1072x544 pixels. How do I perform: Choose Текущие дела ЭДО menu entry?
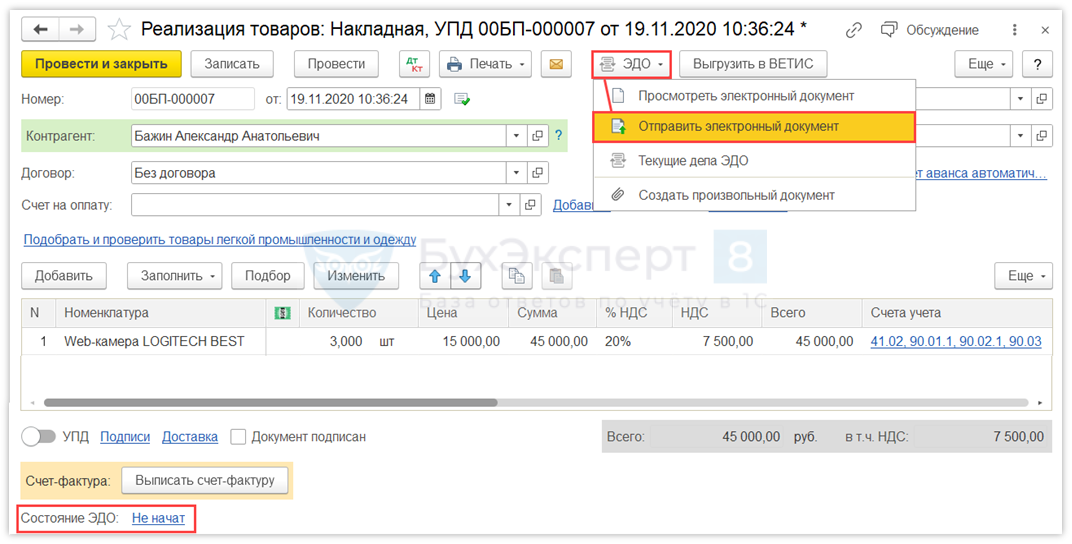693,161
